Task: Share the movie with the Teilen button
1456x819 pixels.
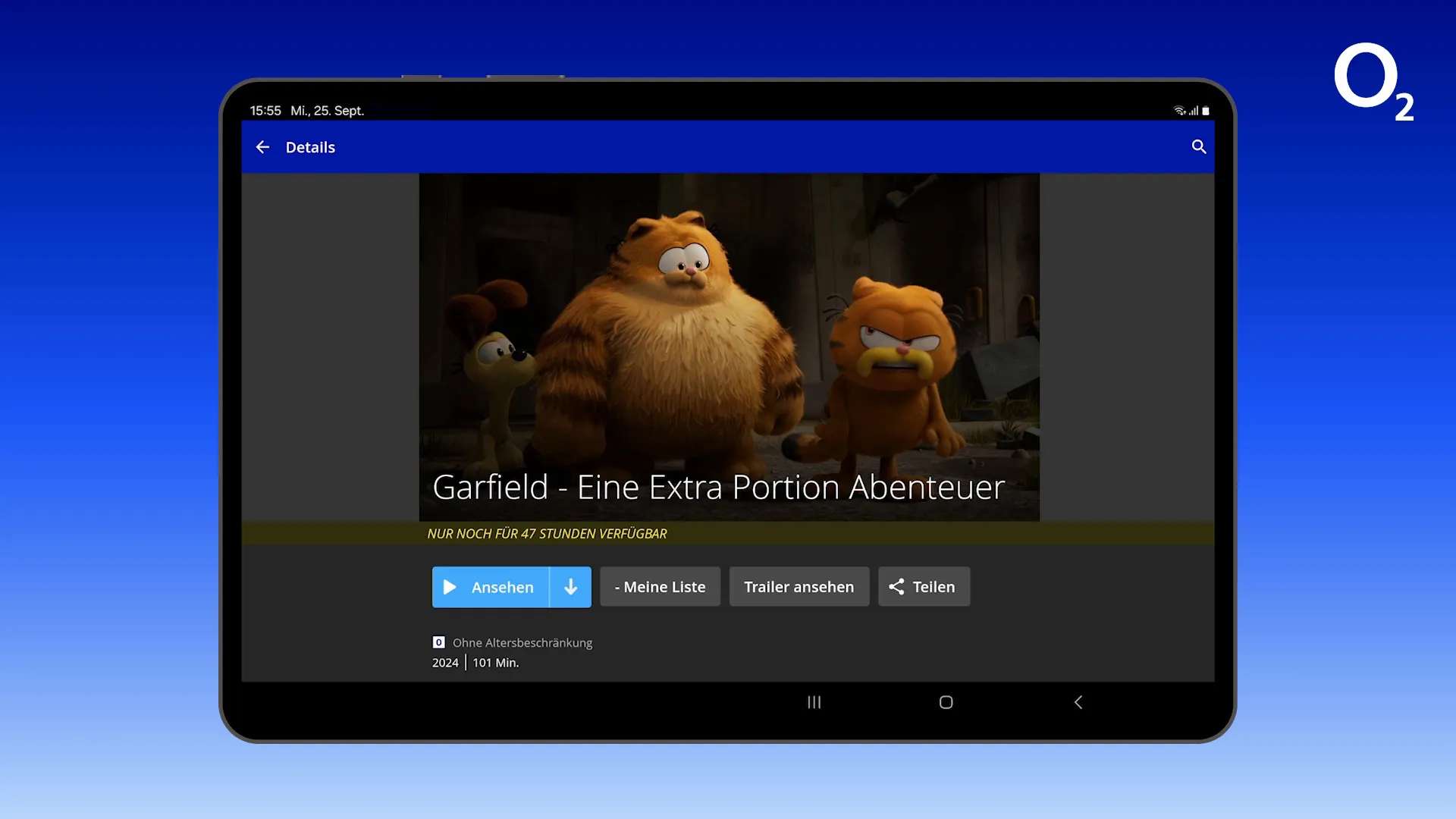Action: [924, 587]
